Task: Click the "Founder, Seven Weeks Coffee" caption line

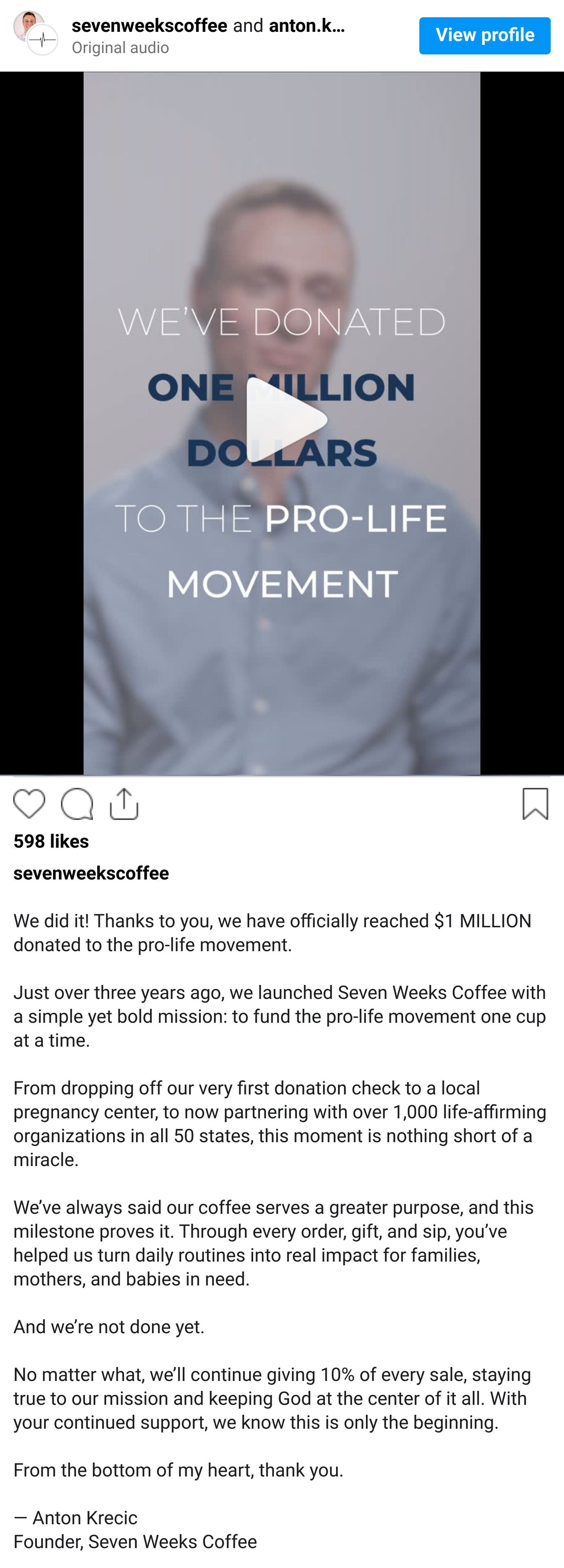Action: (135, 1541)
